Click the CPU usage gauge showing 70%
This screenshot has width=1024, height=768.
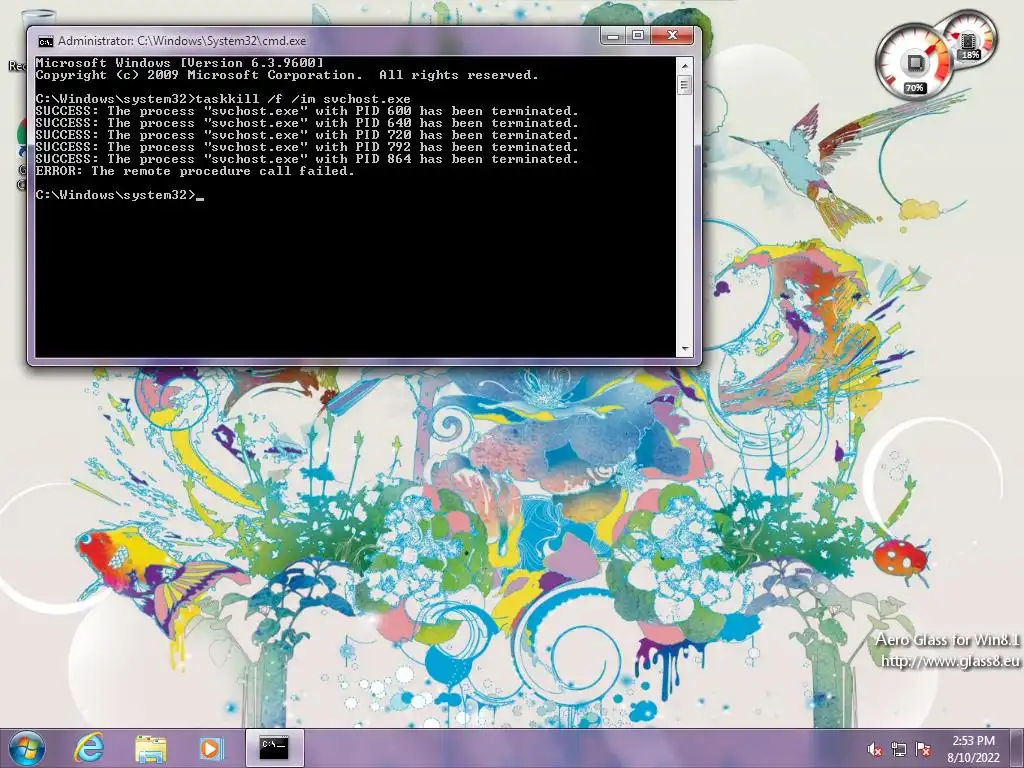click(x=914, y=63)
